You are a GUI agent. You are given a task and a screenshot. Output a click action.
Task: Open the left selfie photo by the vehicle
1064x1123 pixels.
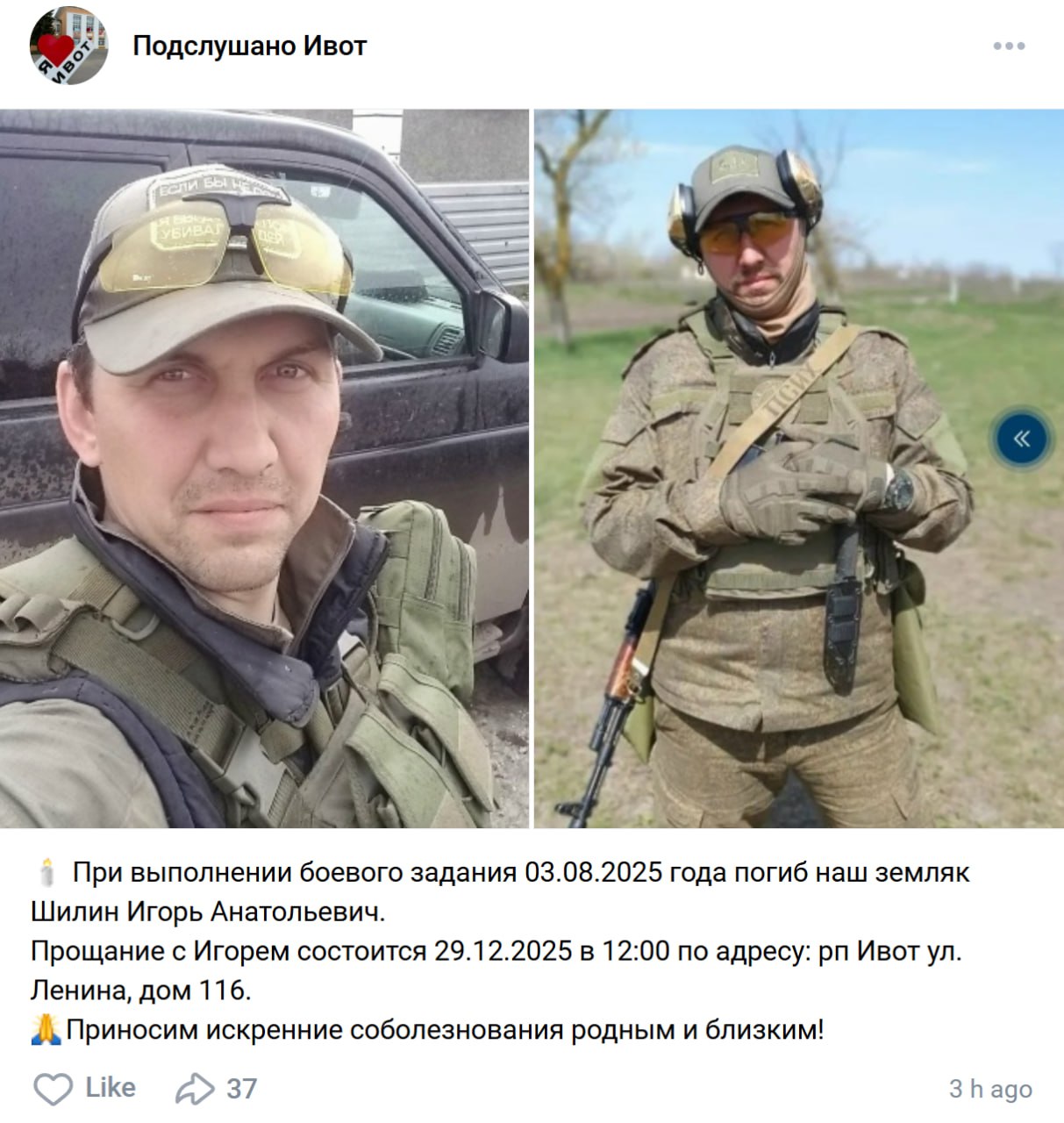(264, 469)
